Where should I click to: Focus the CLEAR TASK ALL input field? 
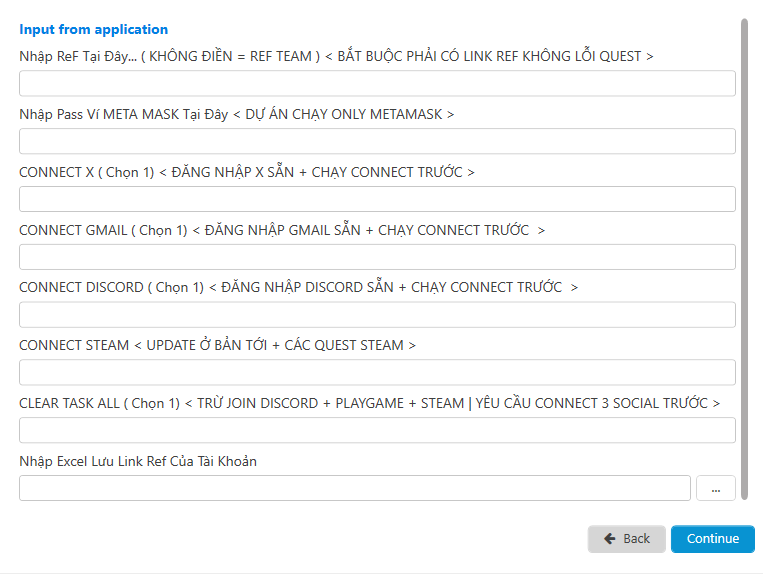377,430
